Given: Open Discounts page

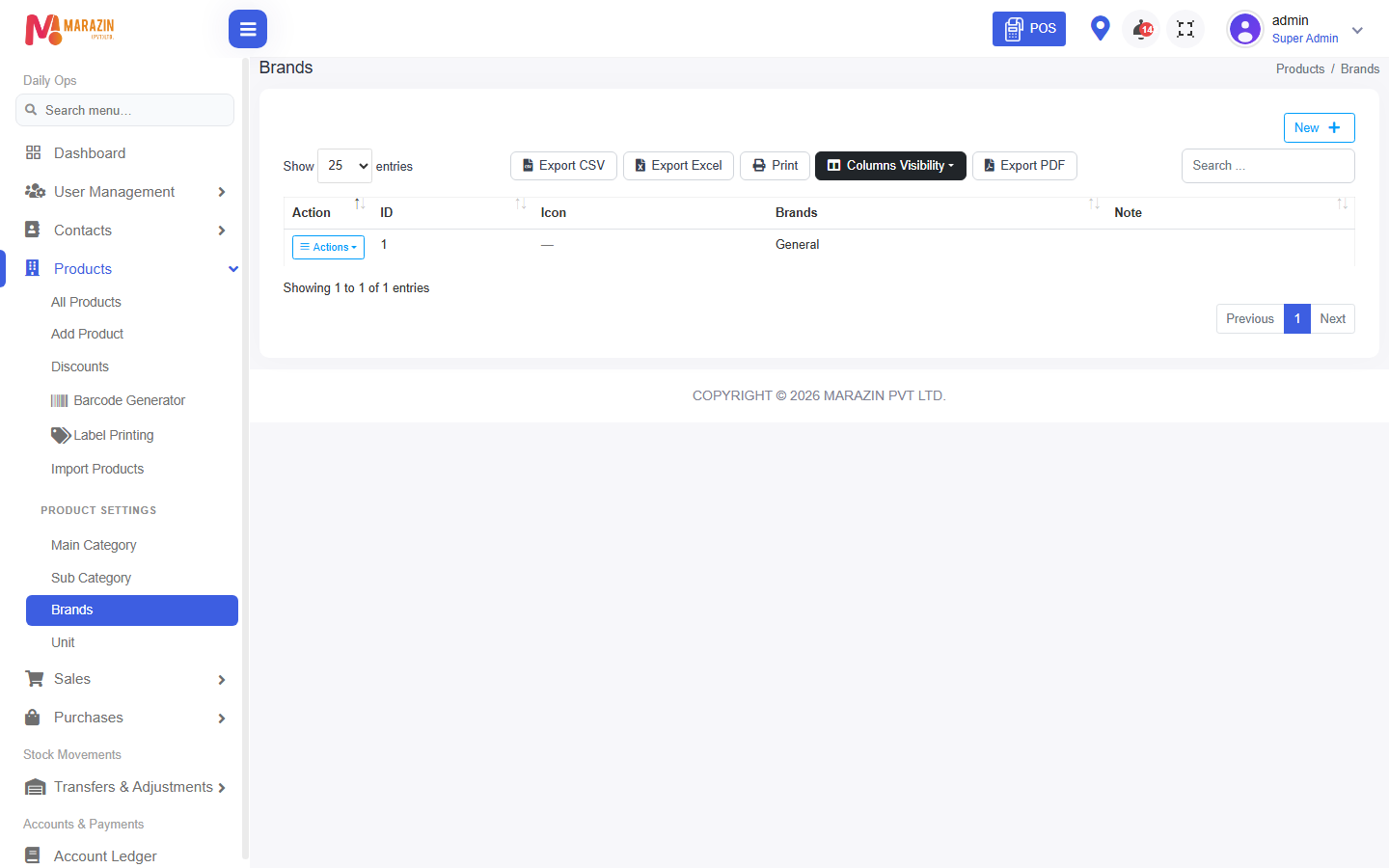Looking at the screenshot, I should 80,366.
